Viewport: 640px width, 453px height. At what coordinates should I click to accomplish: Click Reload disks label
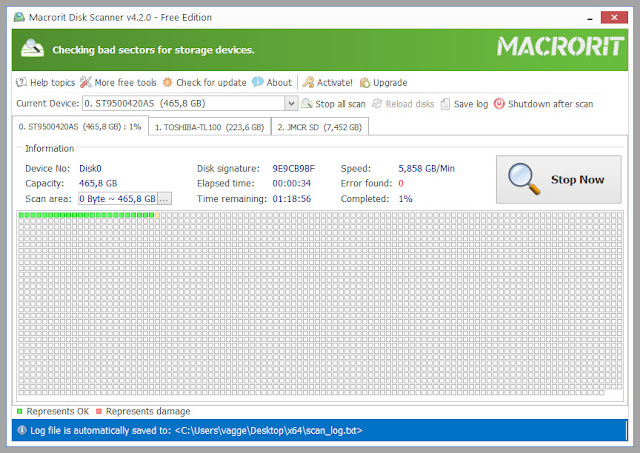tap(410, 104)
